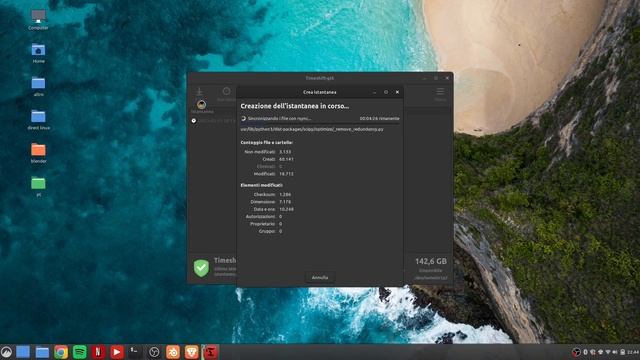Launch Brave browser from the taskbar
The height and width of the screenshot is (360, 640).
[191, 352]
